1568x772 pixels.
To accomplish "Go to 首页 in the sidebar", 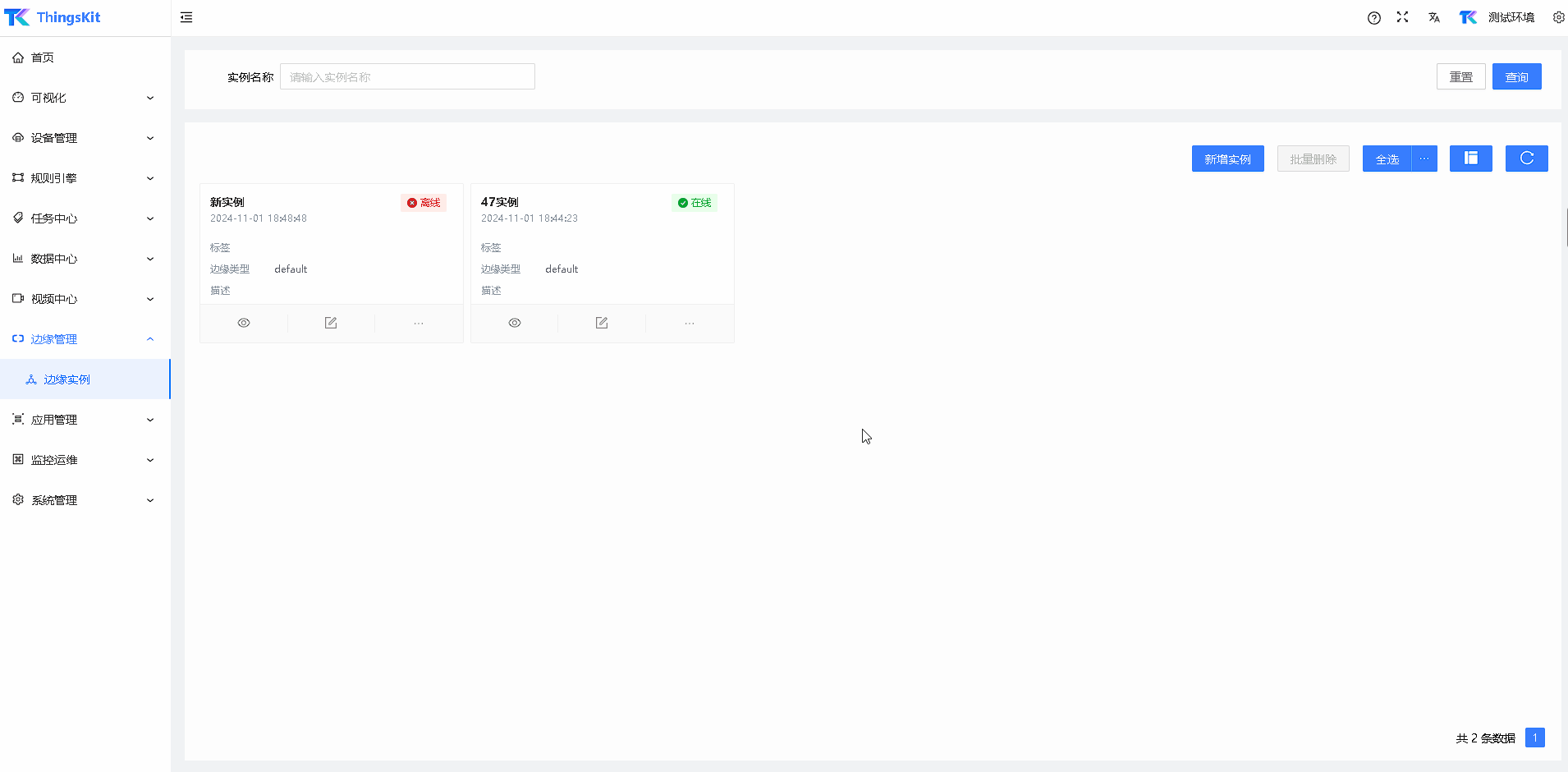I will [43, 57].
